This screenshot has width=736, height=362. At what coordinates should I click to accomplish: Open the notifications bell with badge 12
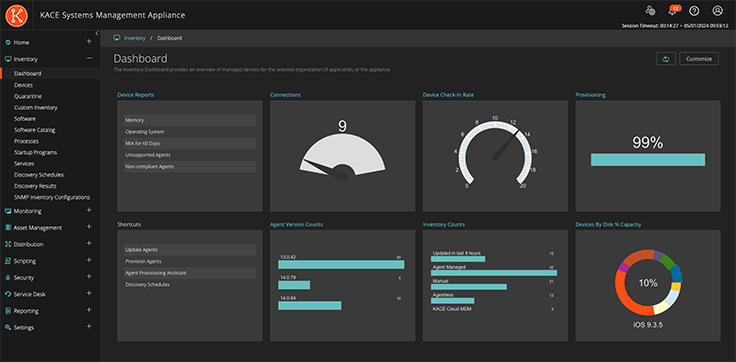[672, 10]
